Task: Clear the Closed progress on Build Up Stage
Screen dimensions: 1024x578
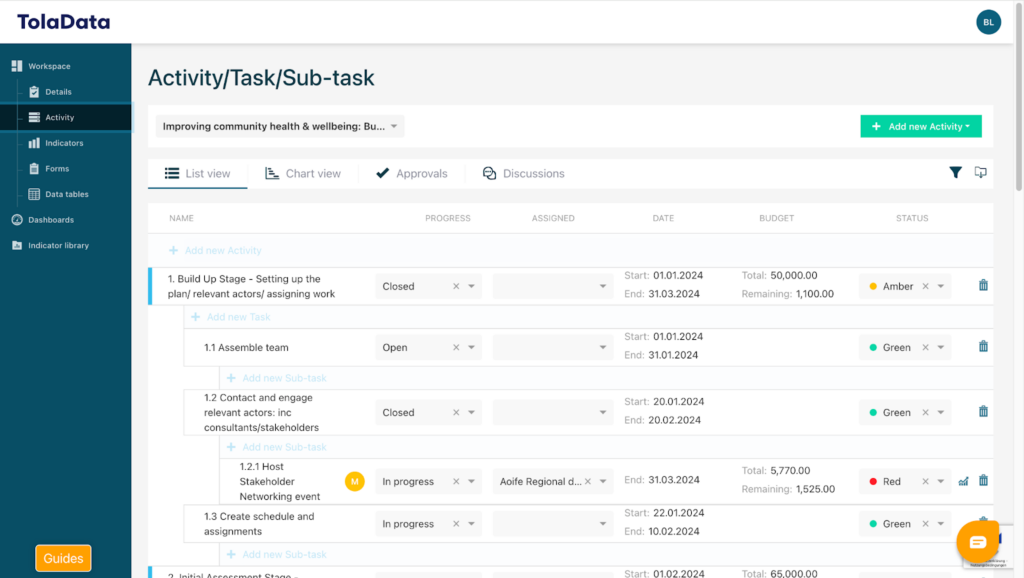Action: pos(456,286)
